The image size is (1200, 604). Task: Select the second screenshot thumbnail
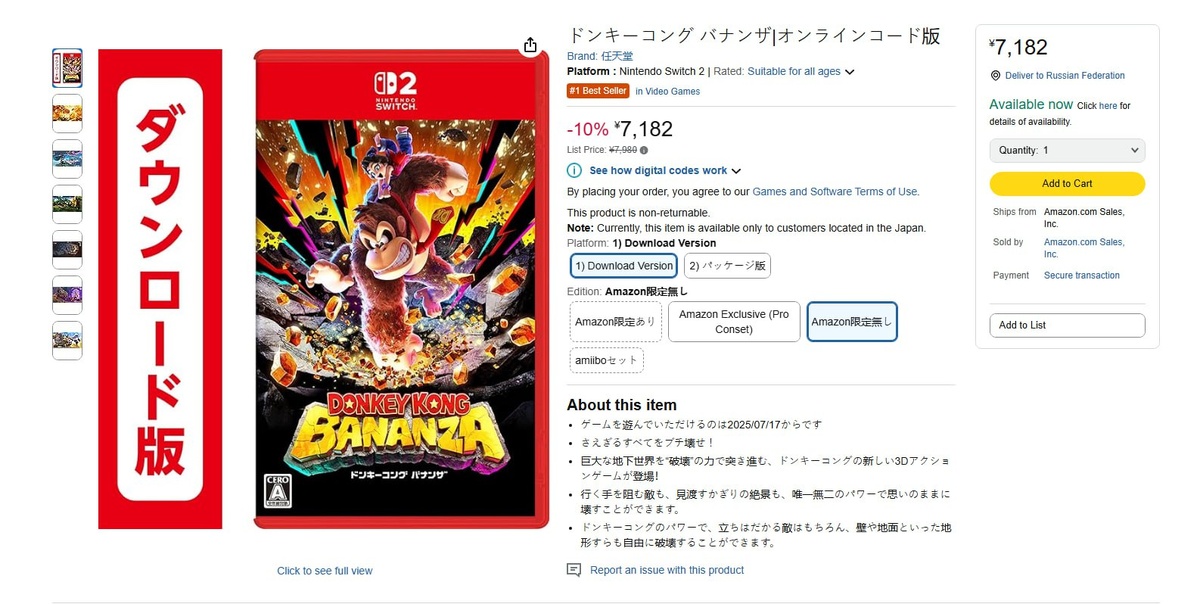pyautogui.click(x=67, y=158)
